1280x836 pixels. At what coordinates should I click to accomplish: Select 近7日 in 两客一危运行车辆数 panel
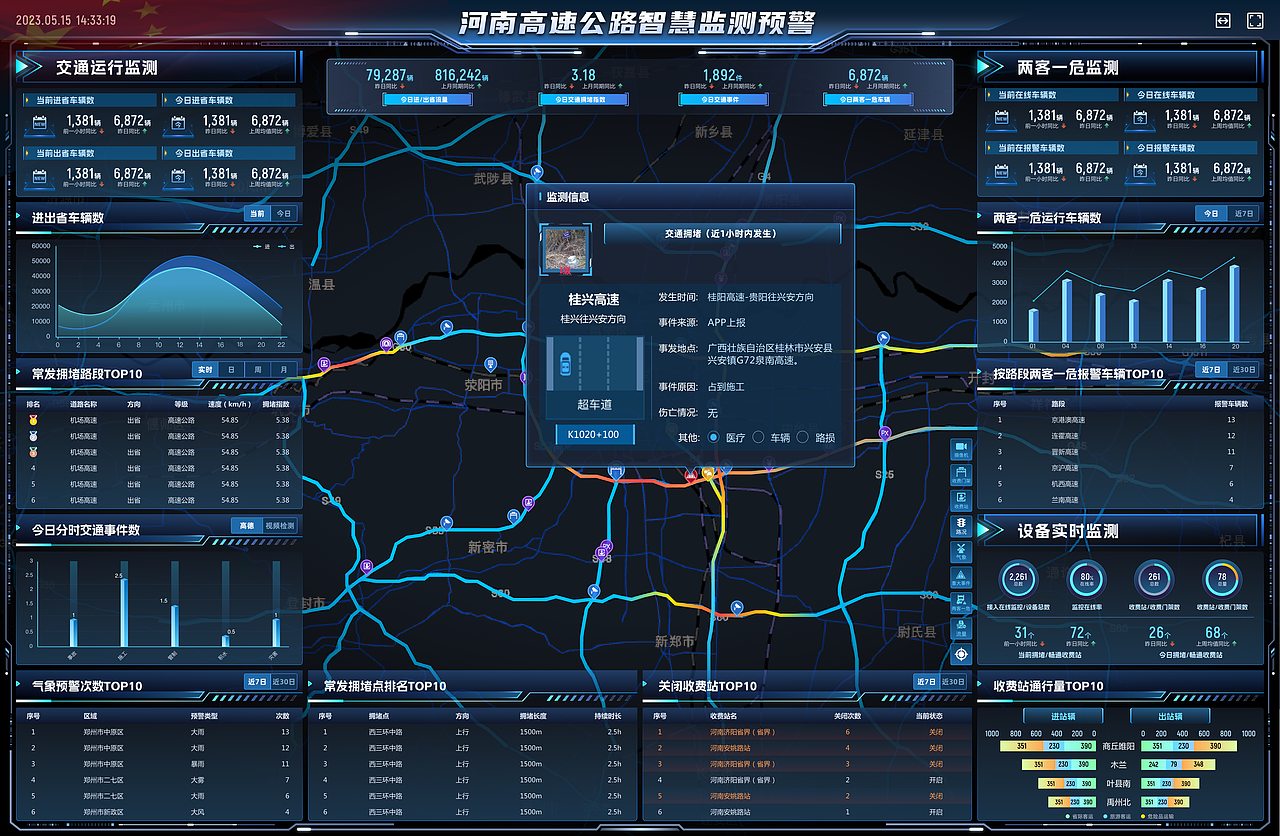click(1244, 213)
